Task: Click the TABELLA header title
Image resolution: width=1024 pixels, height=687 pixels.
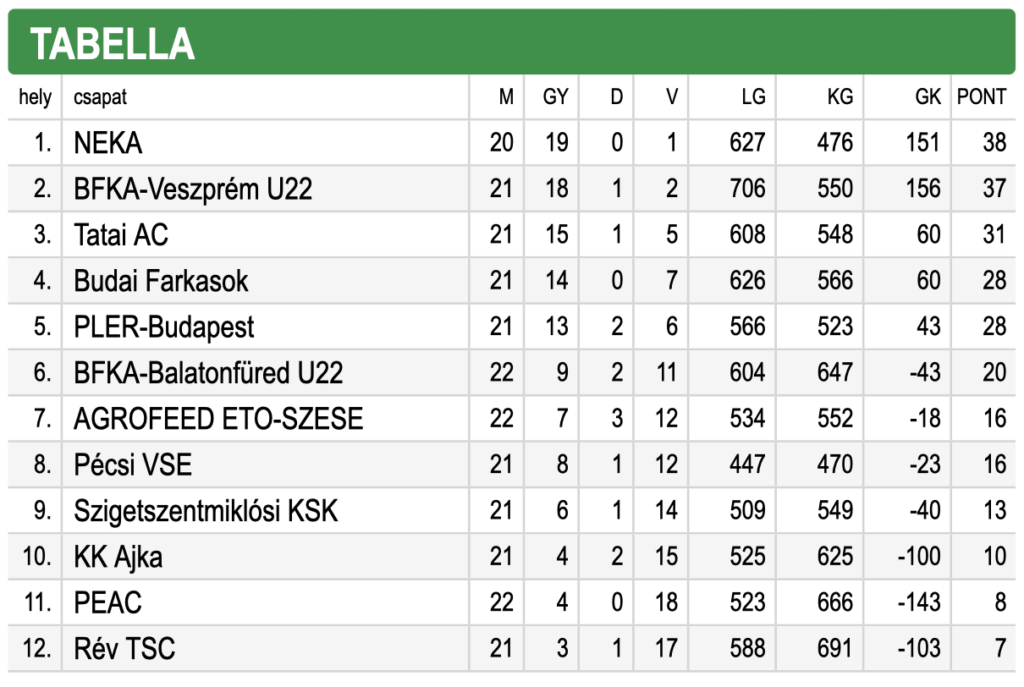Action: coord(112,44)
